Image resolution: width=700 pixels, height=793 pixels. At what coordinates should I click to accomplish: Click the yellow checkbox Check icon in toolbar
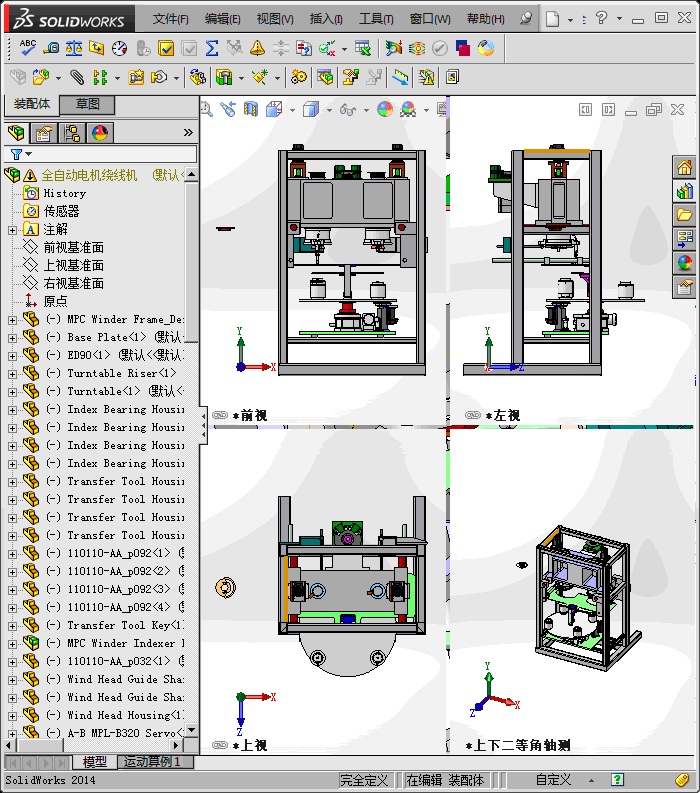(166, 49)
